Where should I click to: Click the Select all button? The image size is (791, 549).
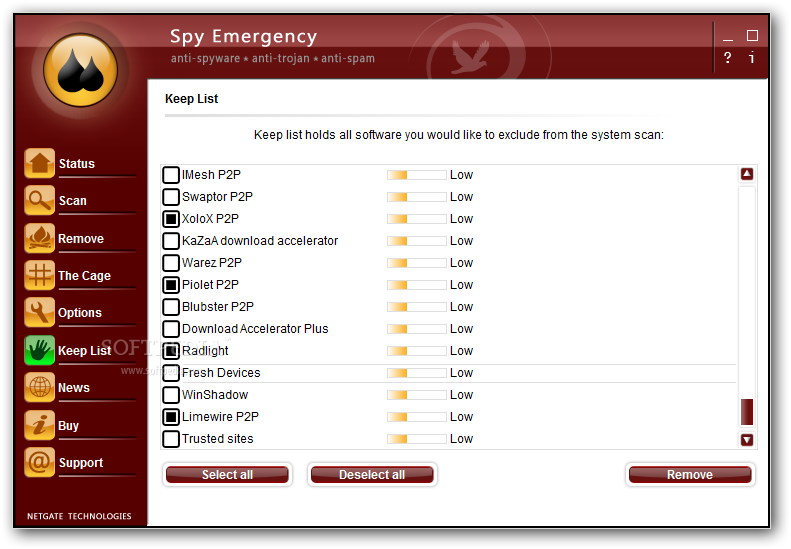tap(227, 475)
